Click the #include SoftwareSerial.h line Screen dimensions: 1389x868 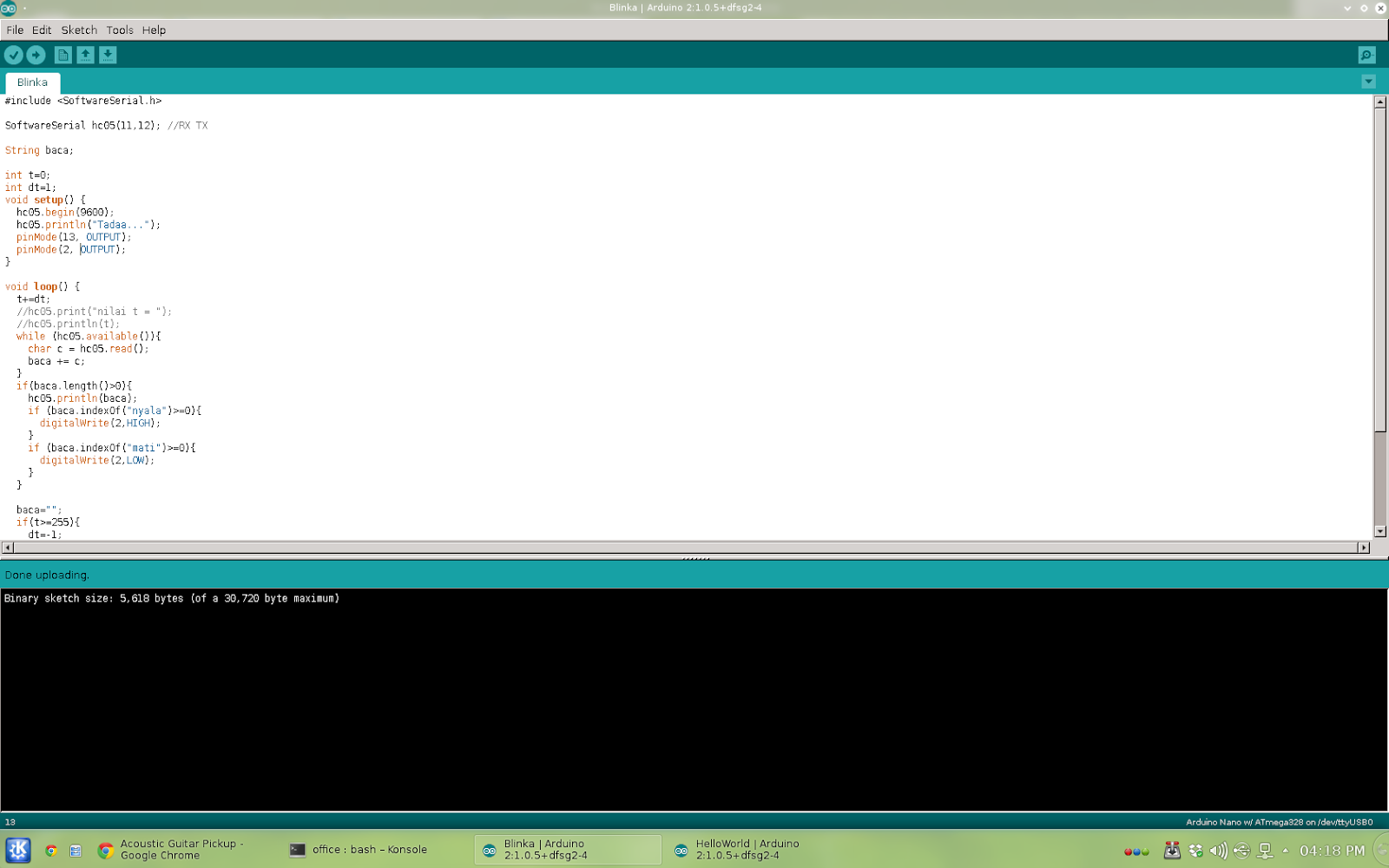(x=83, y=101)
